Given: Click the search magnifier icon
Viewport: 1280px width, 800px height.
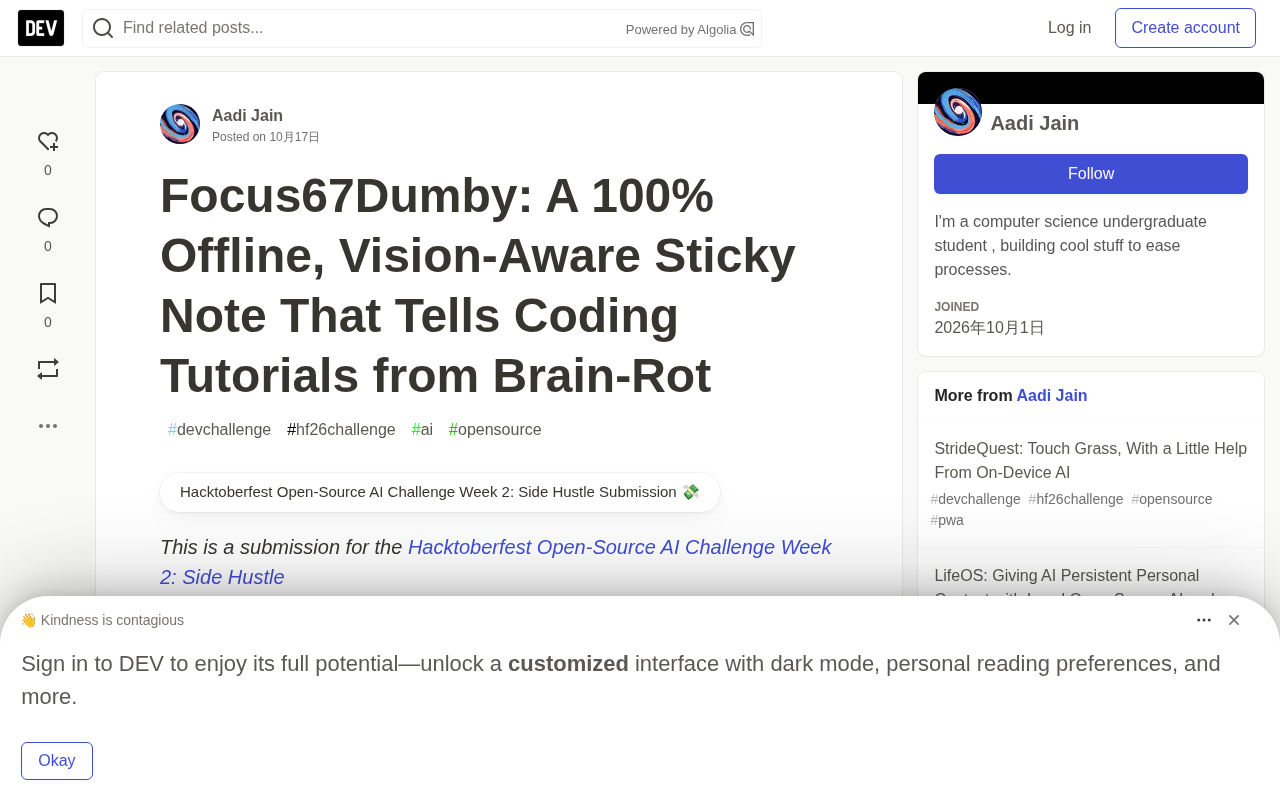Looking at the screenshot, I should [x=103, y=28].
